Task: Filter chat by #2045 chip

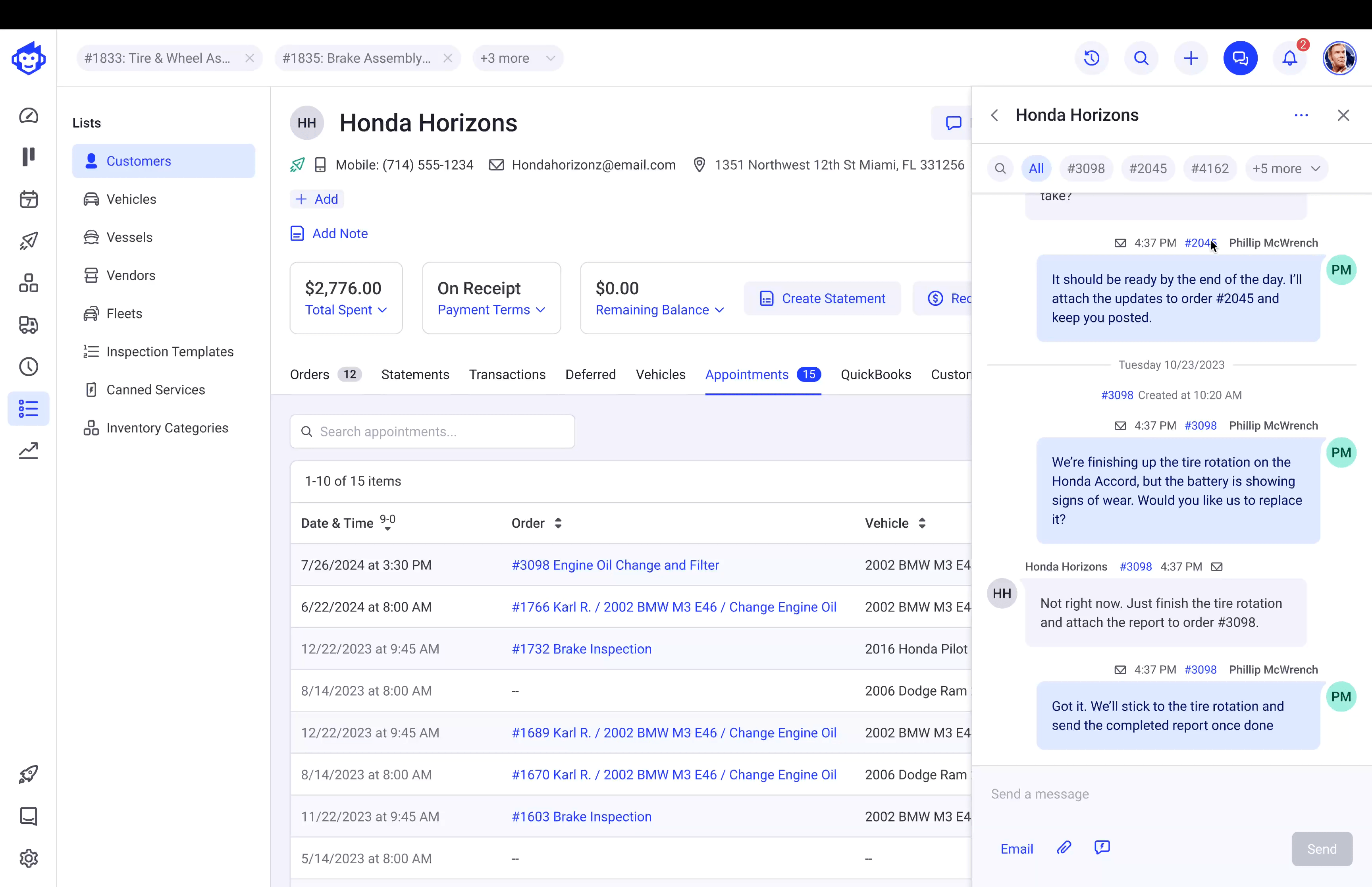Action: click(1148, 169)
